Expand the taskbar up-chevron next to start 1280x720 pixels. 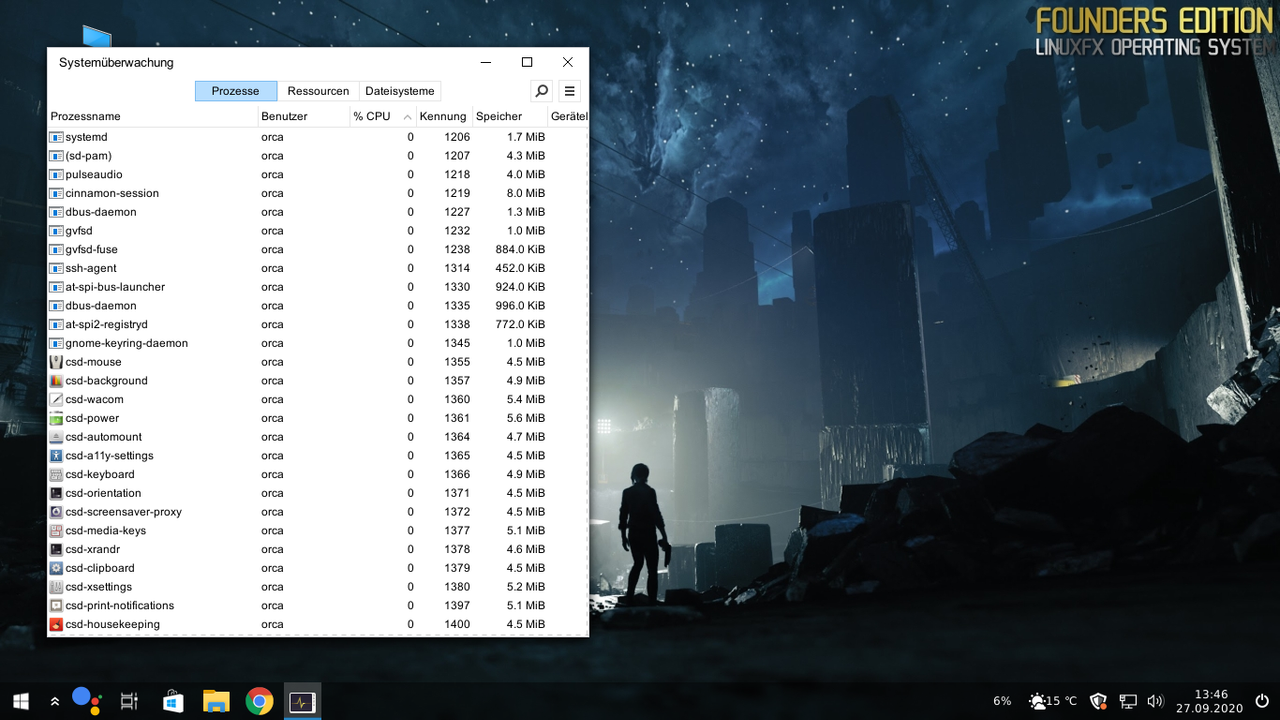coord(54,702)
